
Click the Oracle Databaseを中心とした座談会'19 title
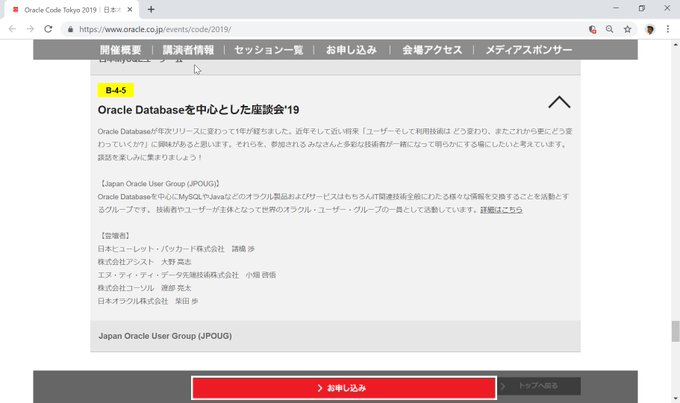[198, 110]
